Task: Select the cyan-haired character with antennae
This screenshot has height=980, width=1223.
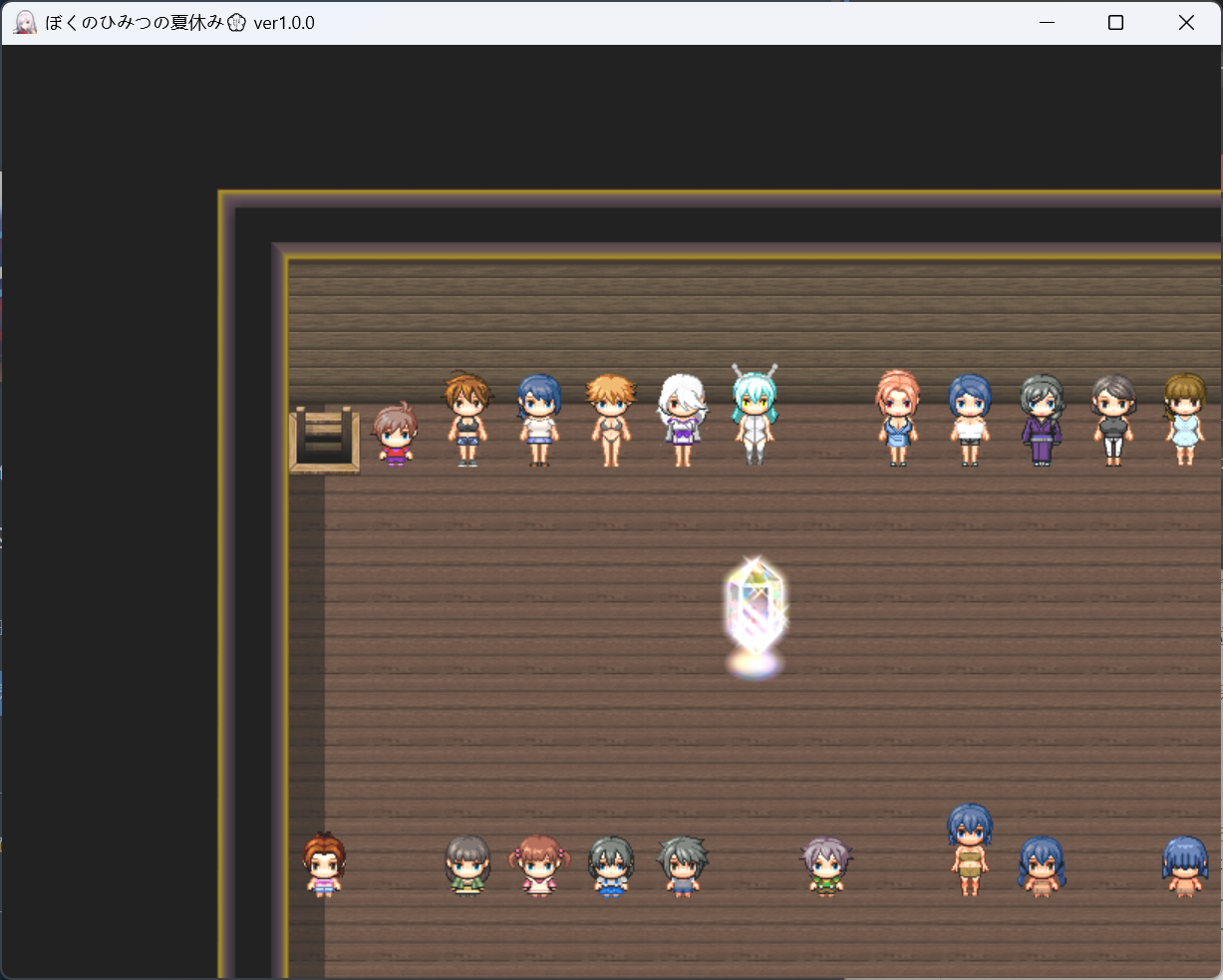Action: [x=755, y=417]
